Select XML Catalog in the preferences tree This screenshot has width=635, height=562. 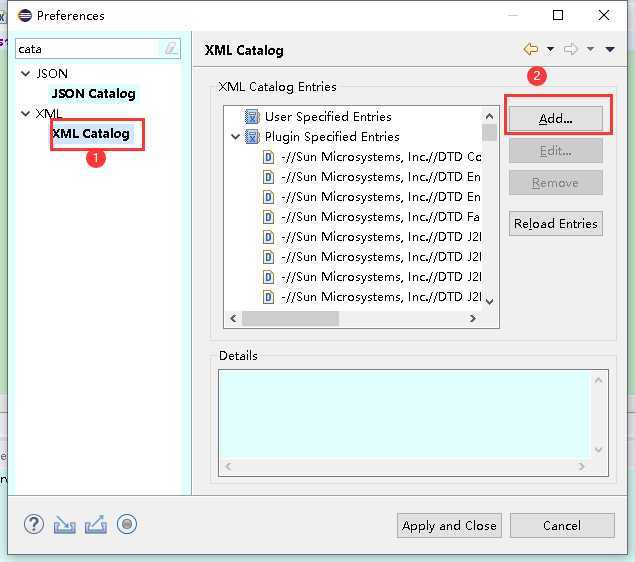[91, 133]
